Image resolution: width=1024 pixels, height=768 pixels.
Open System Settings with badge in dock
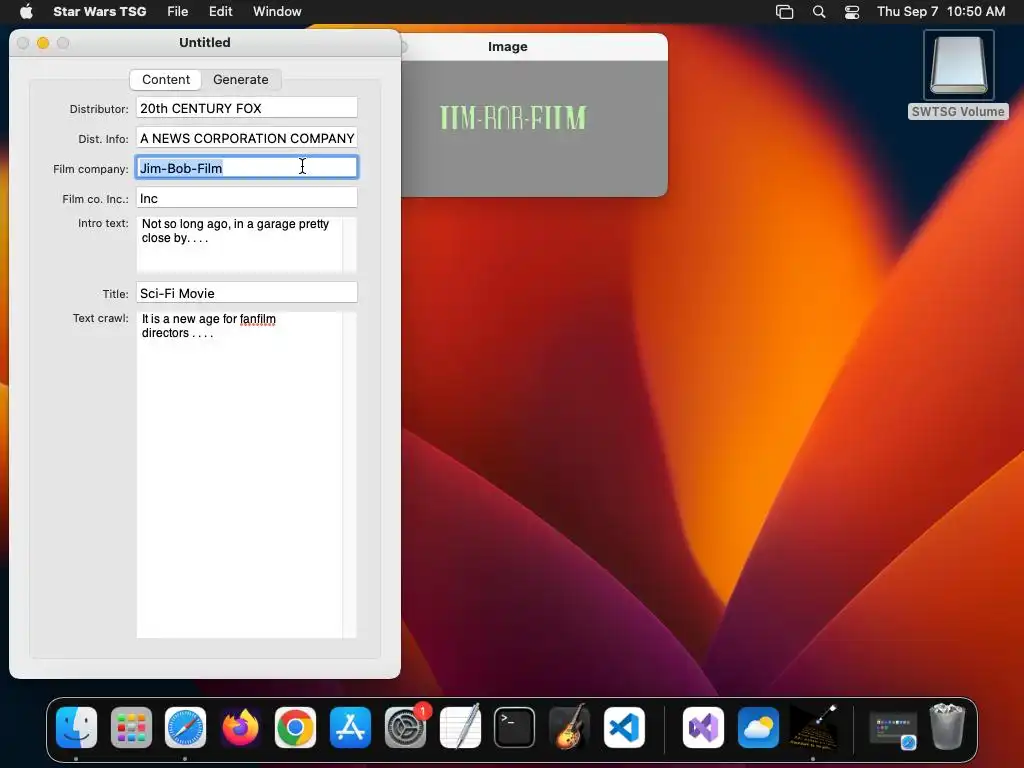[406, 727]
